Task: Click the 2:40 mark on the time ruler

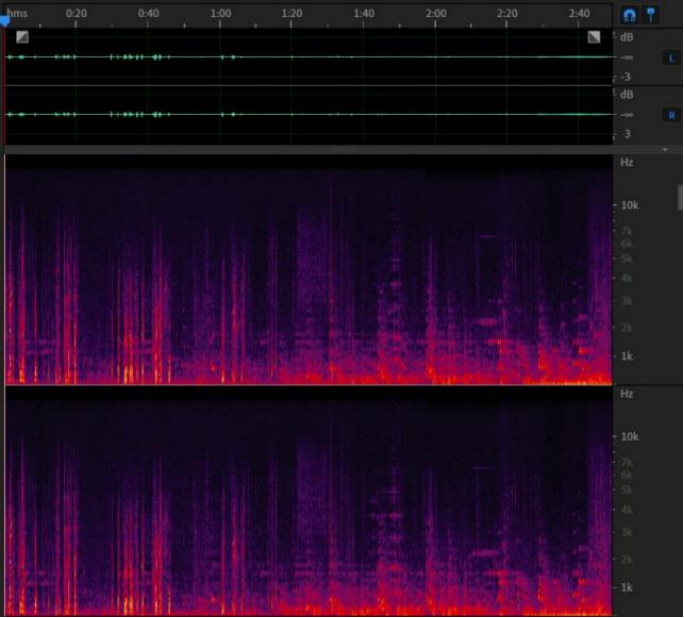Action: [579, 13]
